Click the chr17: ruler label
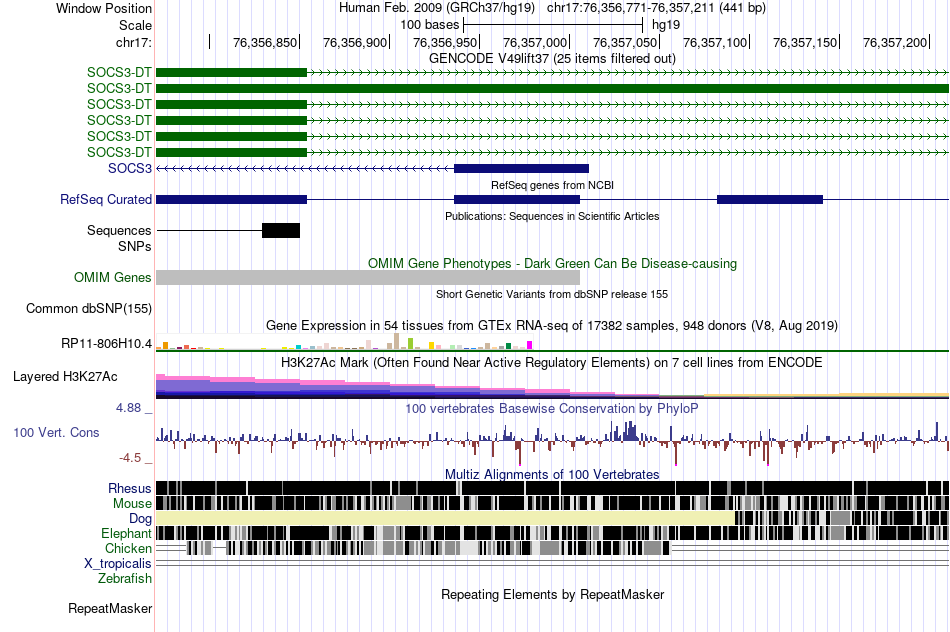Viewport: 950px width, 632px height. tap(133, 42)
